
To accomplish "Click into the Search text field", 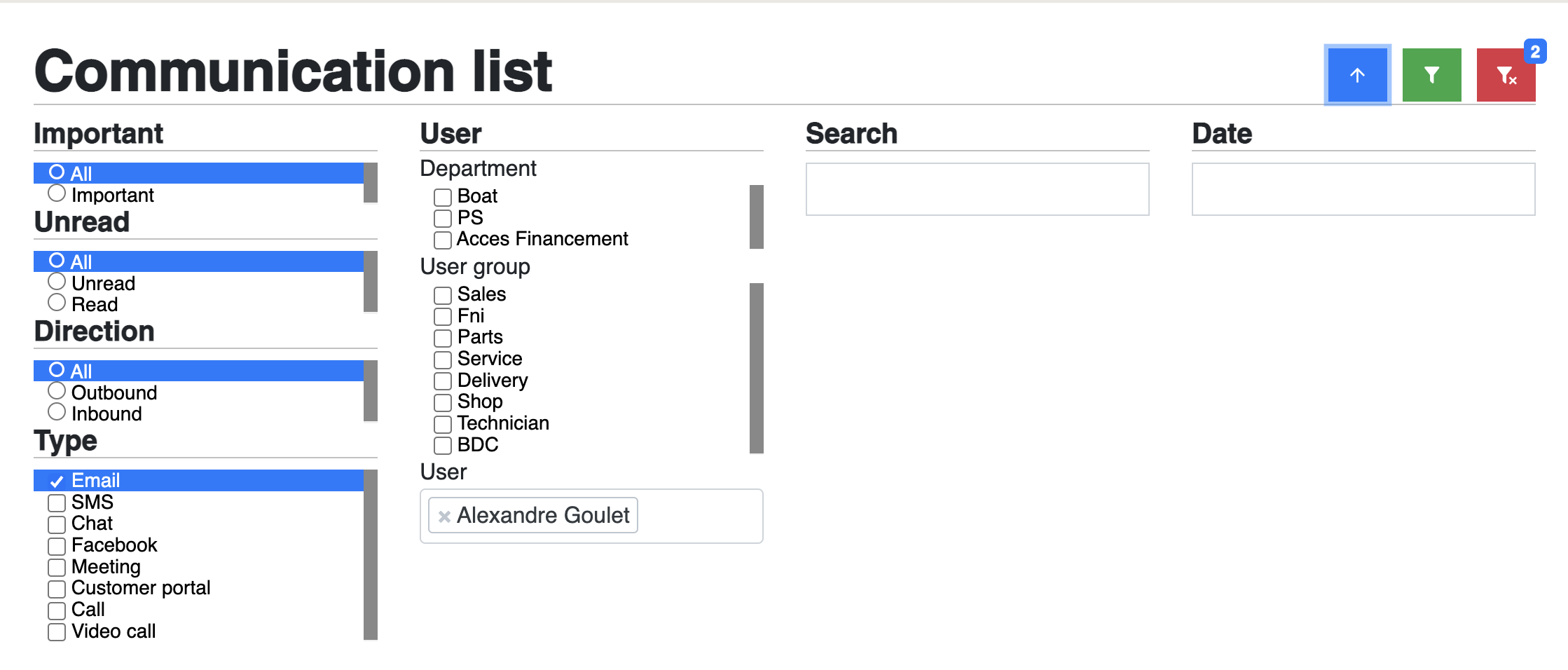I will 977,189.
